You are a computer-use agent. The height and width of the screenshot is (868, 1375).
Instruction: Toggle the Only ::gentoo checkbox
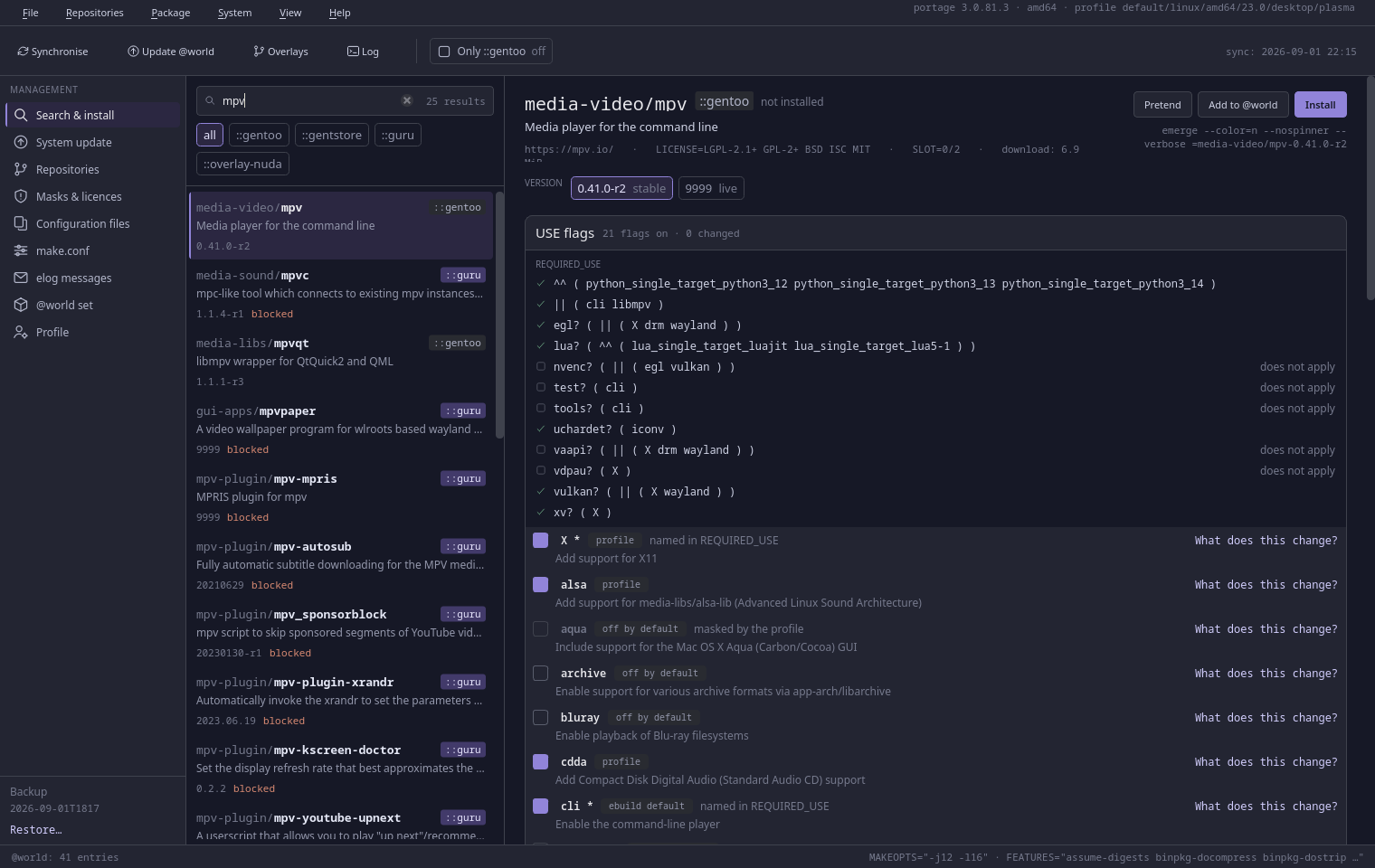pos(444,52)
